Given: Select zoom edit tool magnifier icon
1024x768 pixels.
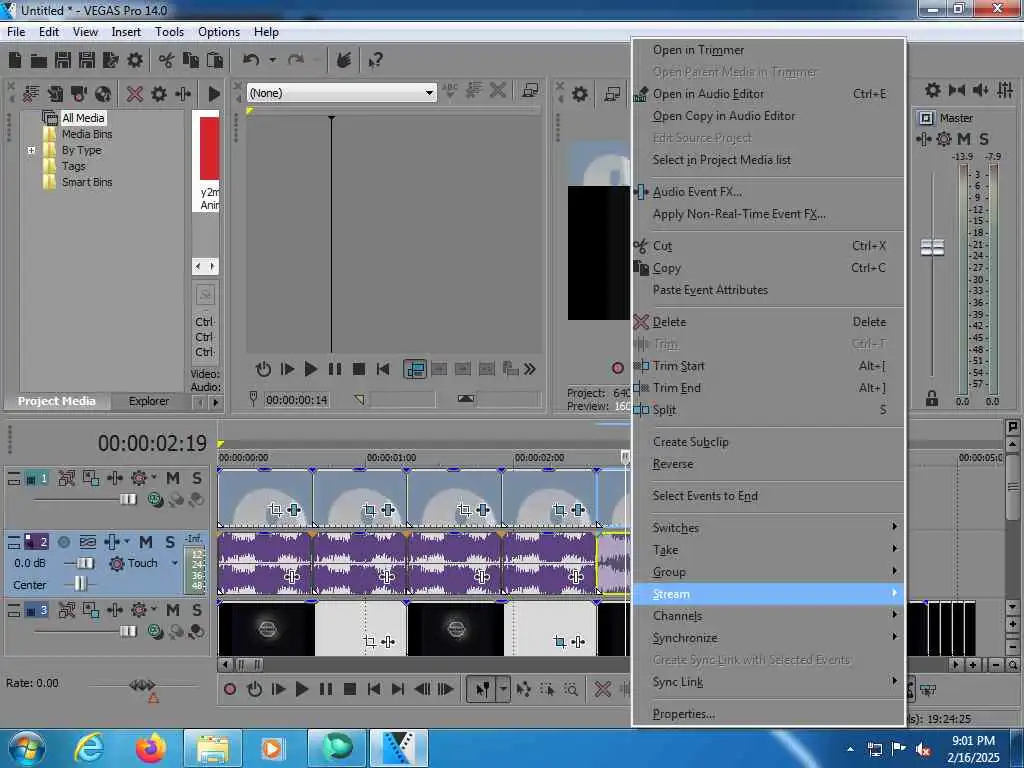Looking at the screenshot, I should point(571,689).
